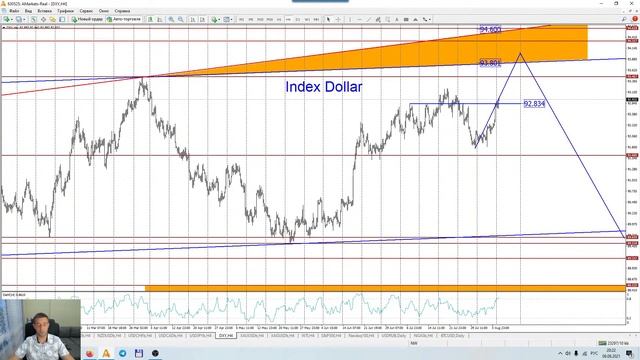Viewport: 640px width, 360px height.
Task: Open the Справка menu
Action: (x=122, y=11)
